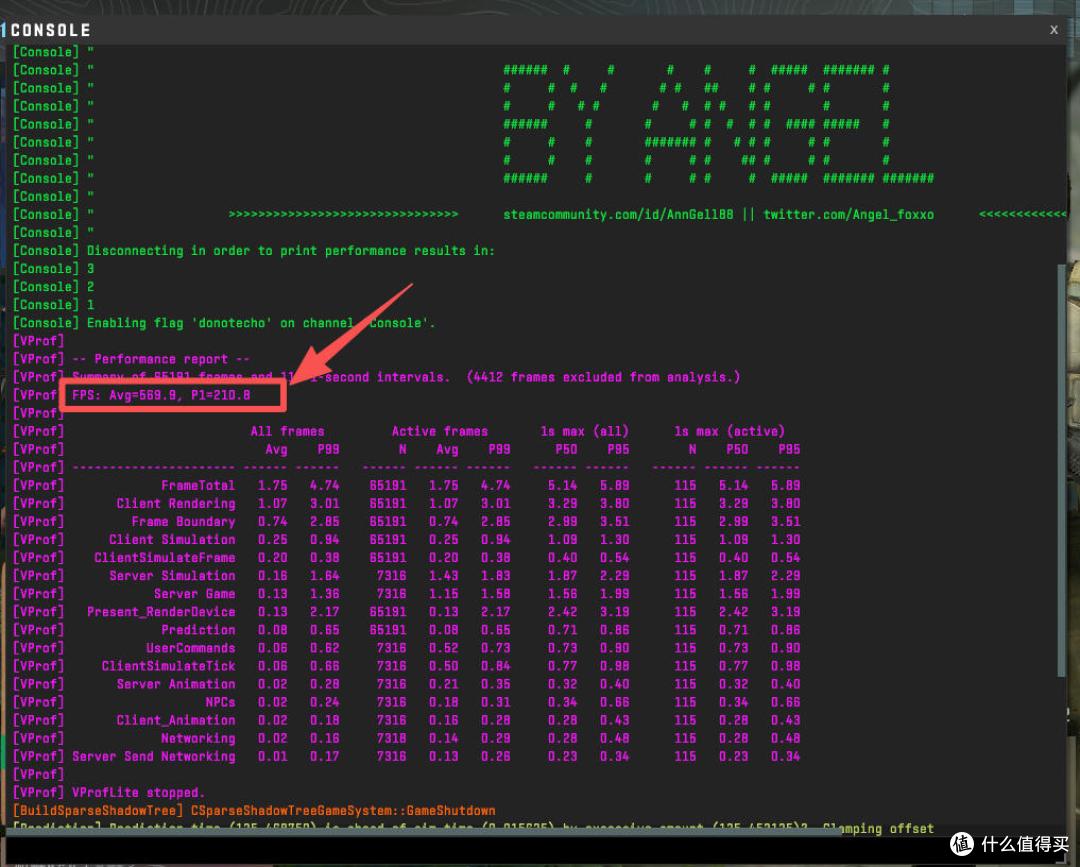Select the ClientSimulateTick row label
Screen dimensions: 1080x867
pos(168,666)
